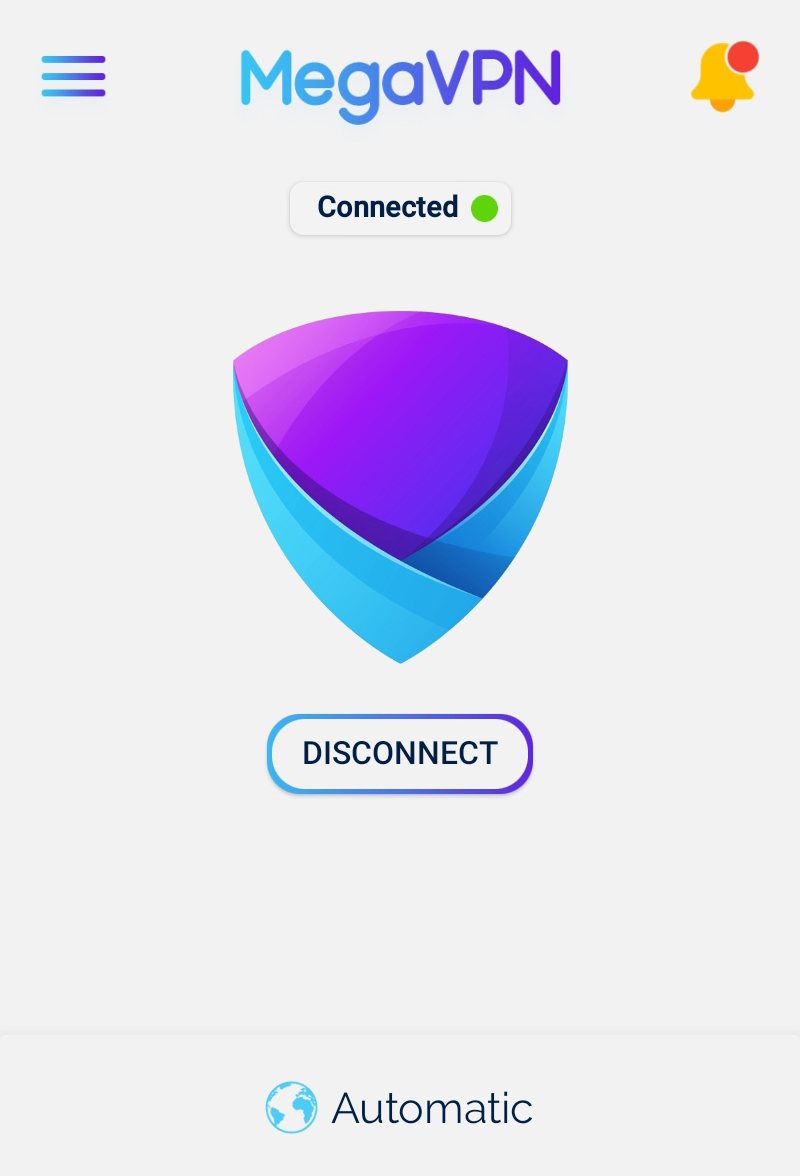Select the Automatic location label
This screenshot has height=1176, width=800.
tap(432, 1108)
